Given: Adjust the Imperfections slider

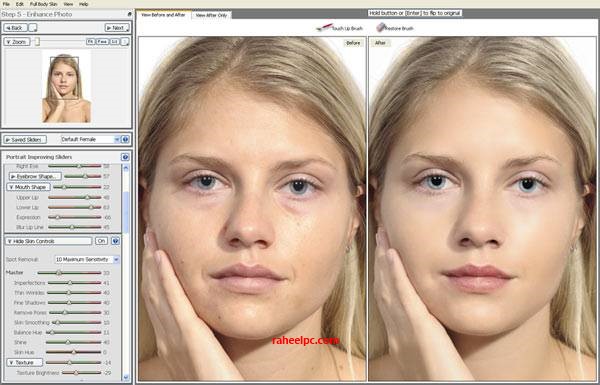Looking at the screenshot, I should point(75,283).
